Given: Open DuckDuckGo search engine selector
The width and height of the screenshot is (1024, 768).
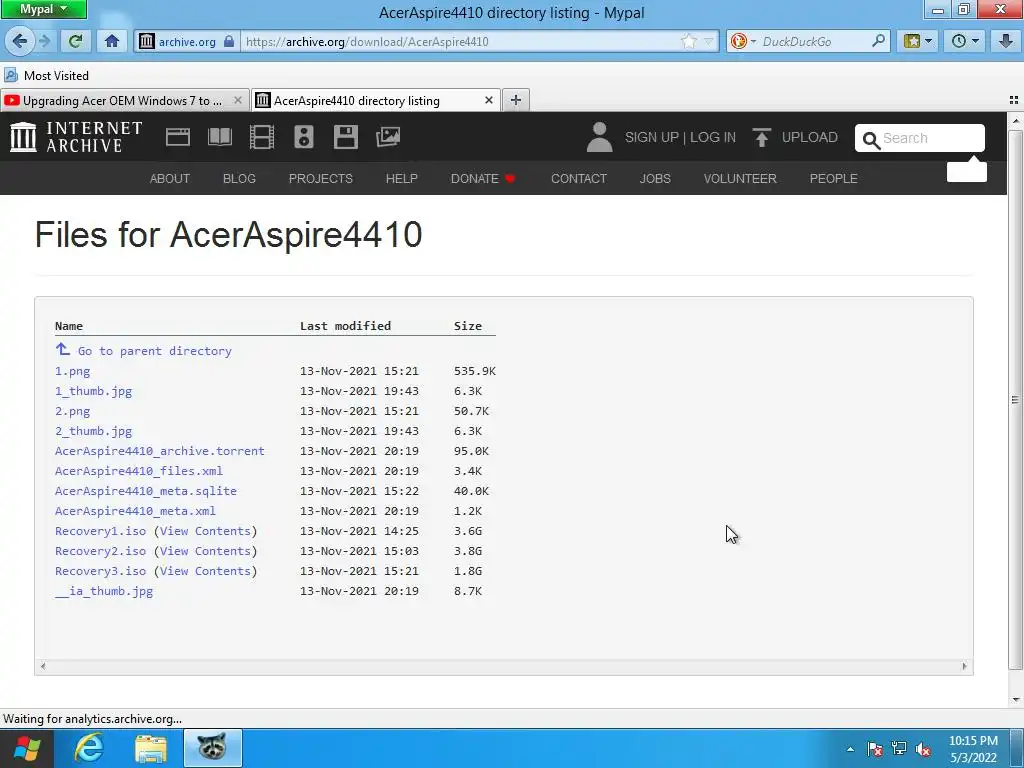Looking at the screenshot, I should tap(743, 41).
